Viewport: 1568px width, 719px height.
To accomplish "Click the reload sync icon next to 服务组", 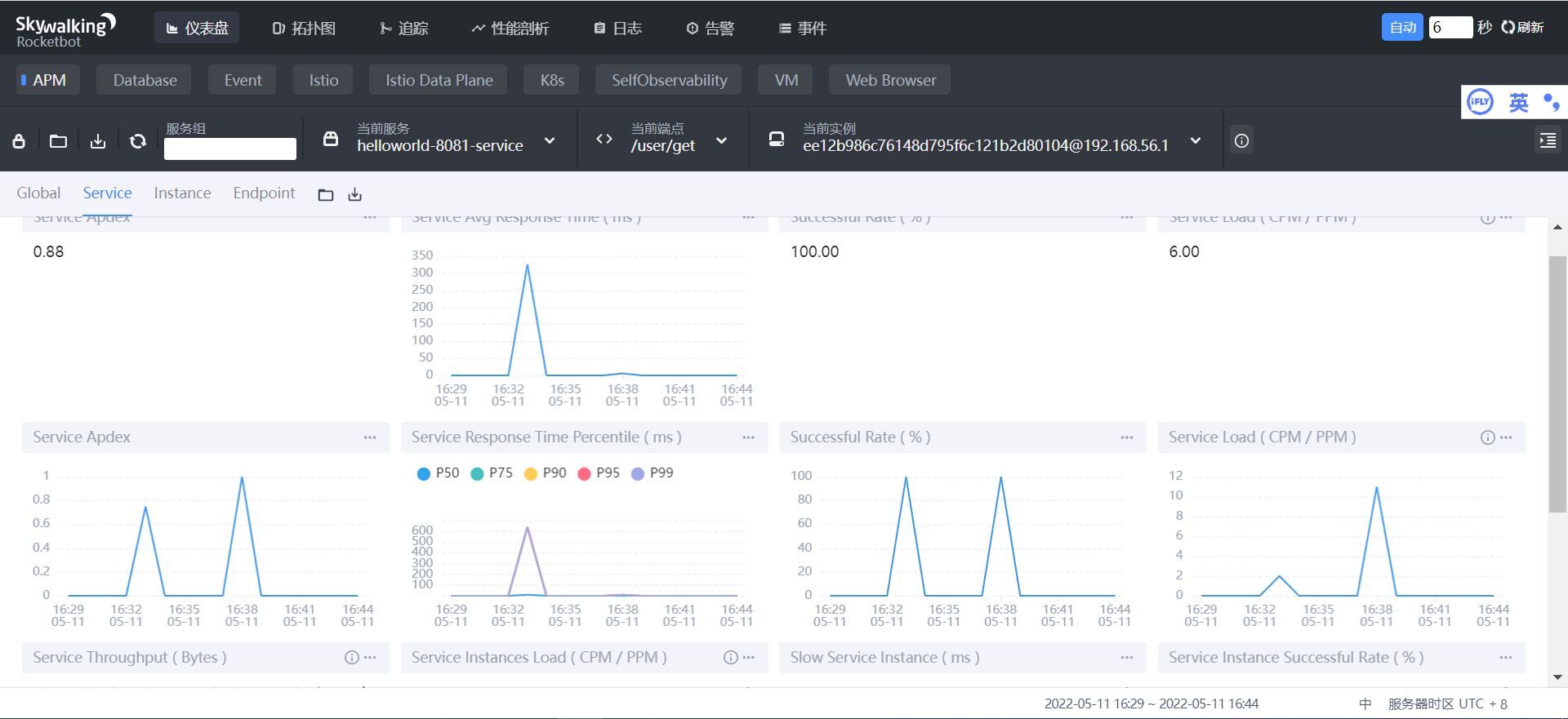I will click(138, 141).
